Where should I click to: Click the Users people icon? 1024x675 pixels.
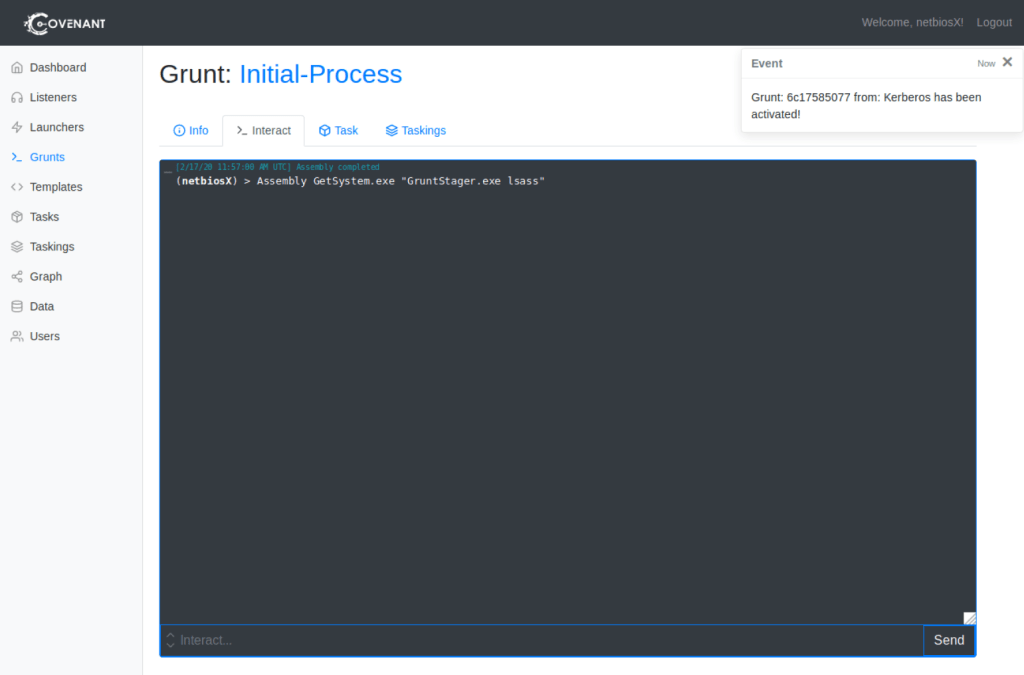pyautogui.click(x=17, y=337)
